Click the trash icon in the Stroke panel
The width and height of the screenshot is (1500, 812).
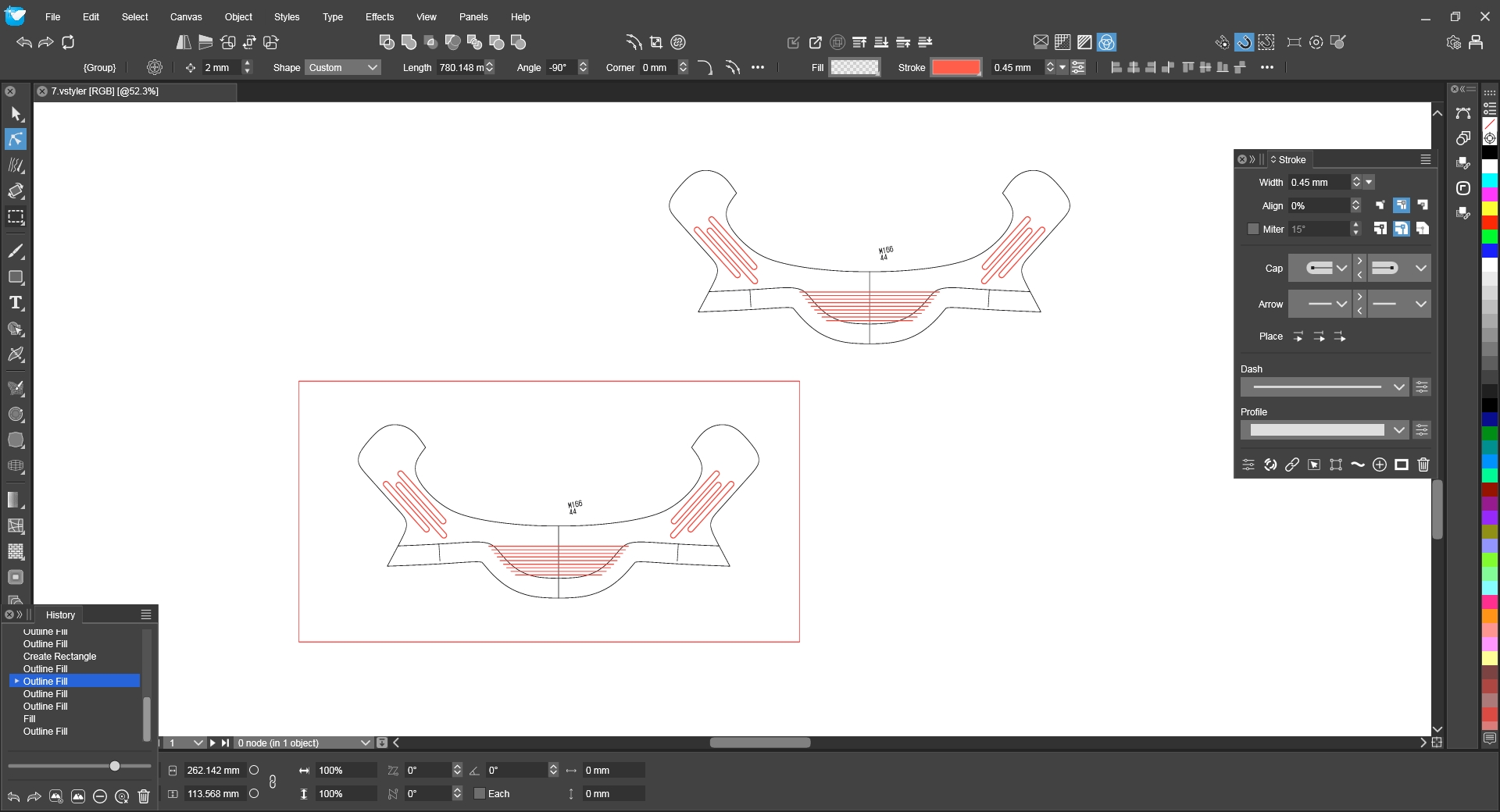tap(1423, 465)
